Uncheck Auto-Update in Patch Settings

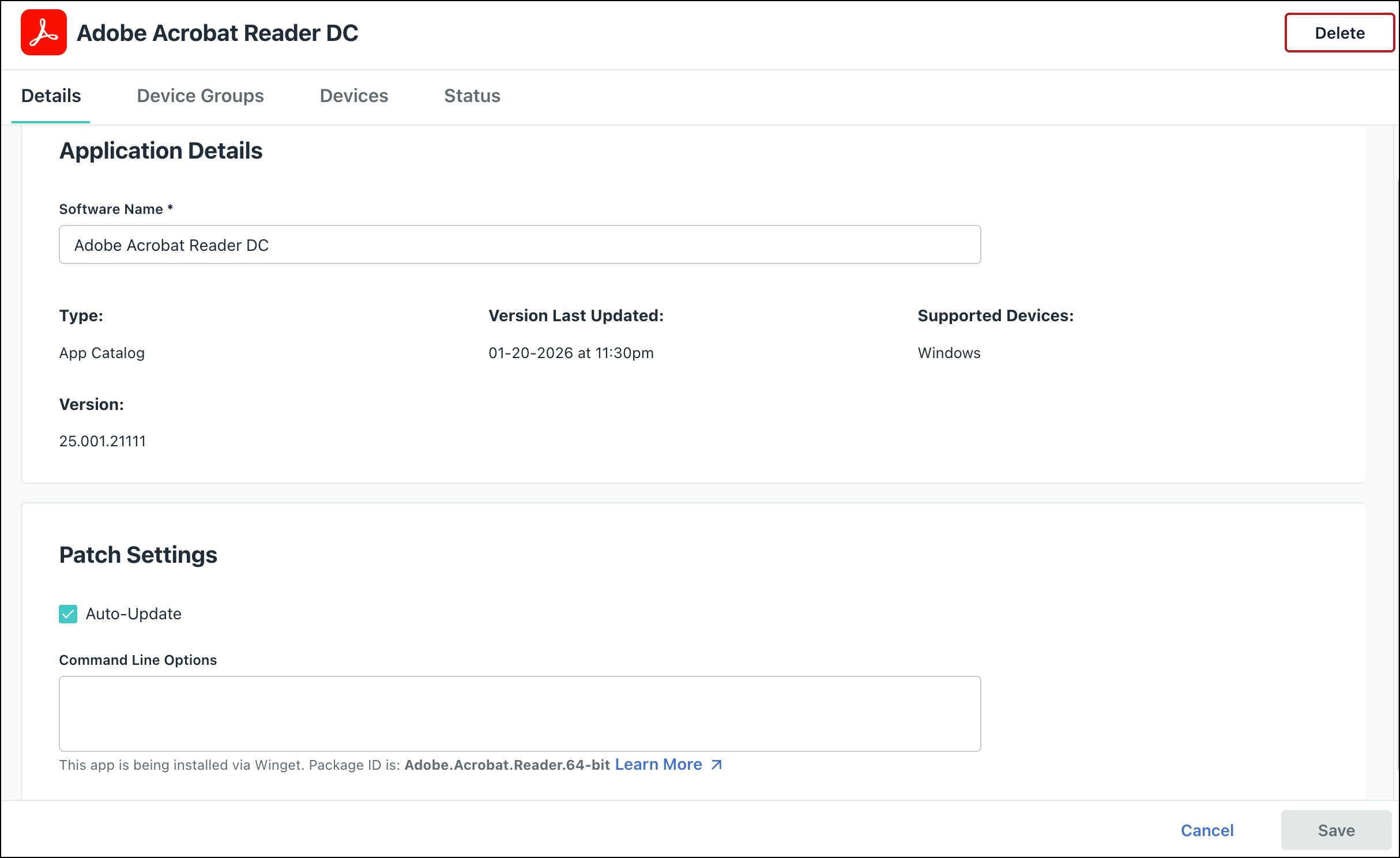pyautogui.click(x=67, y=614)
